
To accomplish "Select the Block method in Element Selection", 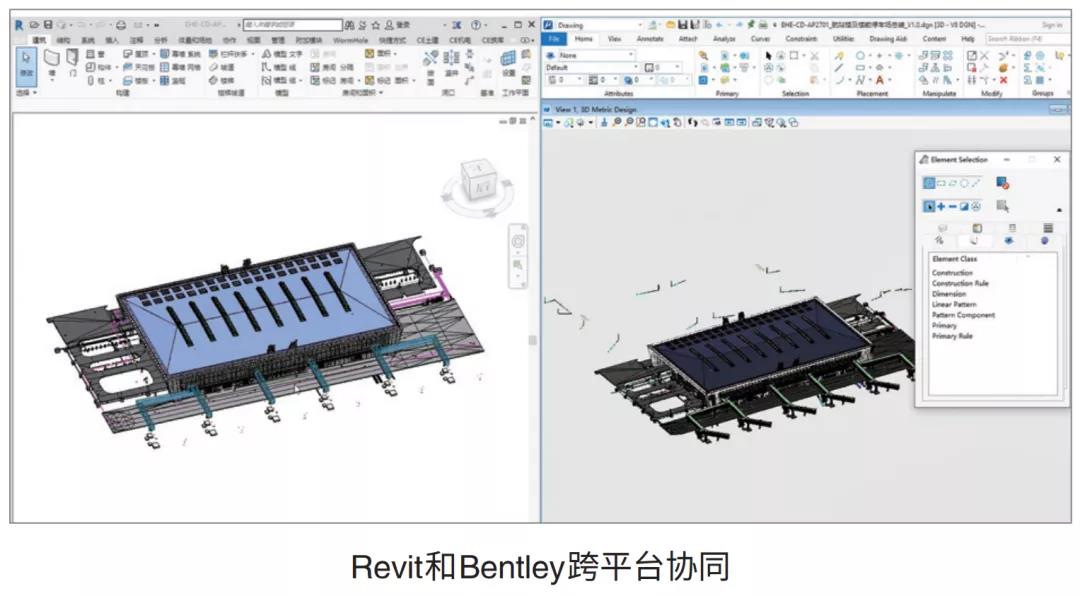I will tap(942, 183).
